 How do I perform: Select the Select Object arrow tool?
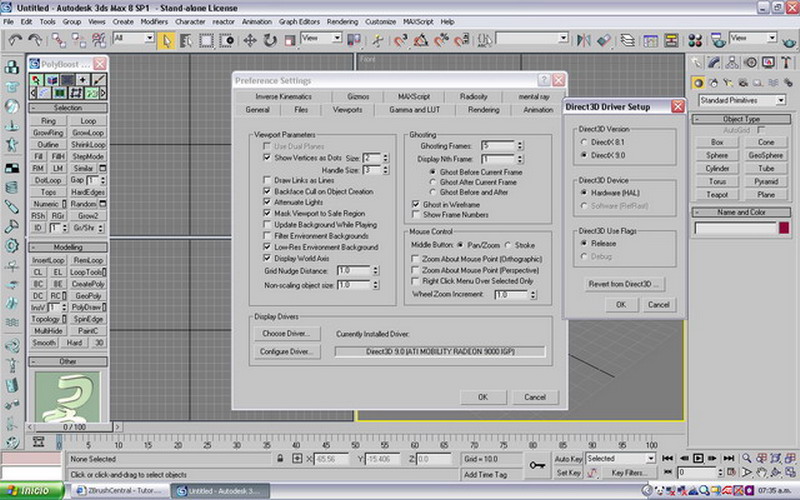166,39
